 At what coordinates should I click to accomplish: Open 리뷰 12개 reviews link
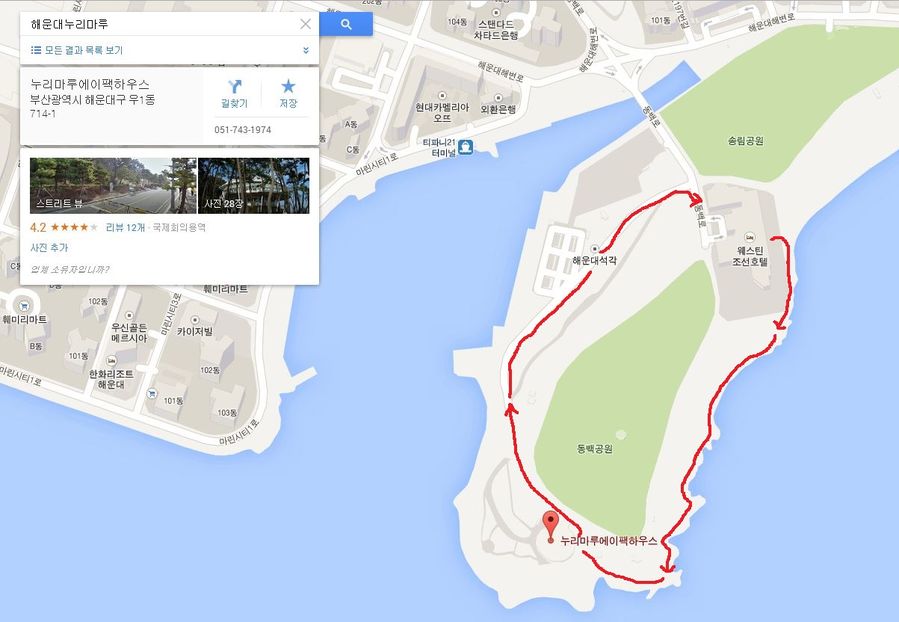tap(126, 228)
